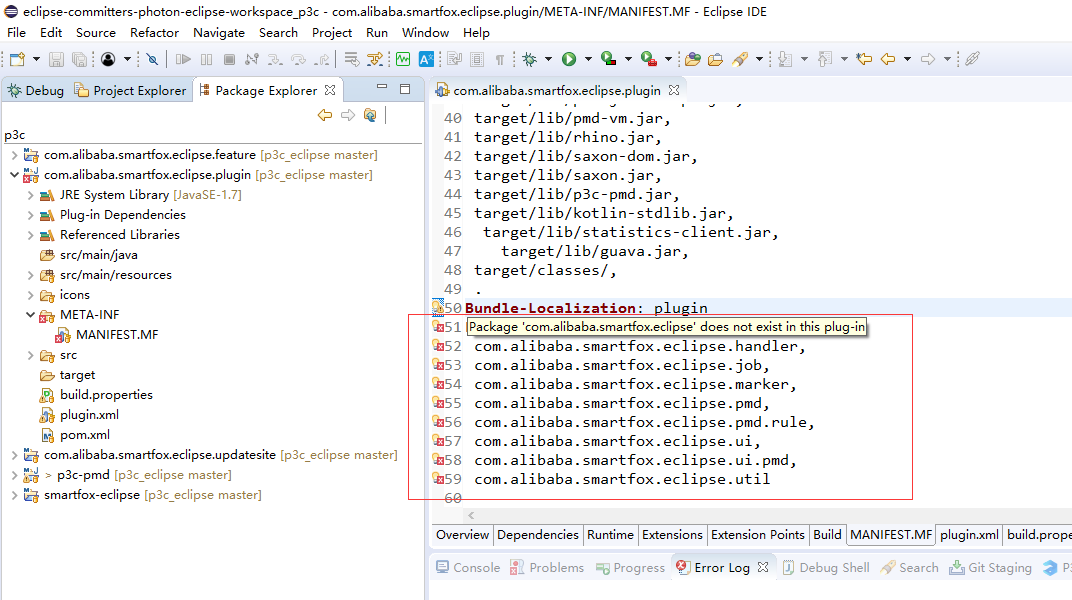Image resolution: width=1072 pixels, height=600 pixels.
Task: Toggle Word Wrap toolbar icon
Action: pos(454,59)
